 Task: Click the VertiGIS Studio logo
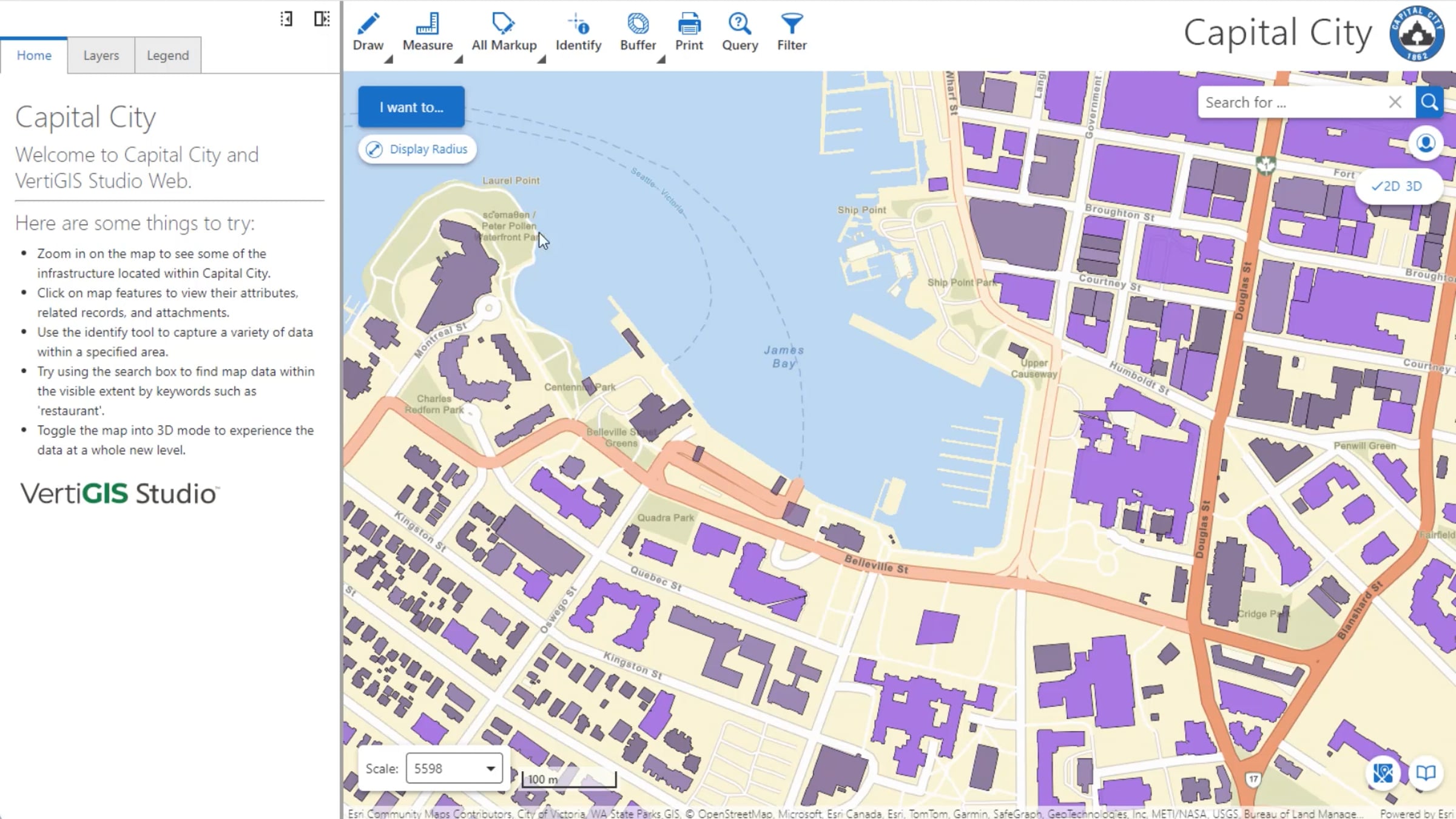point(120,493)
